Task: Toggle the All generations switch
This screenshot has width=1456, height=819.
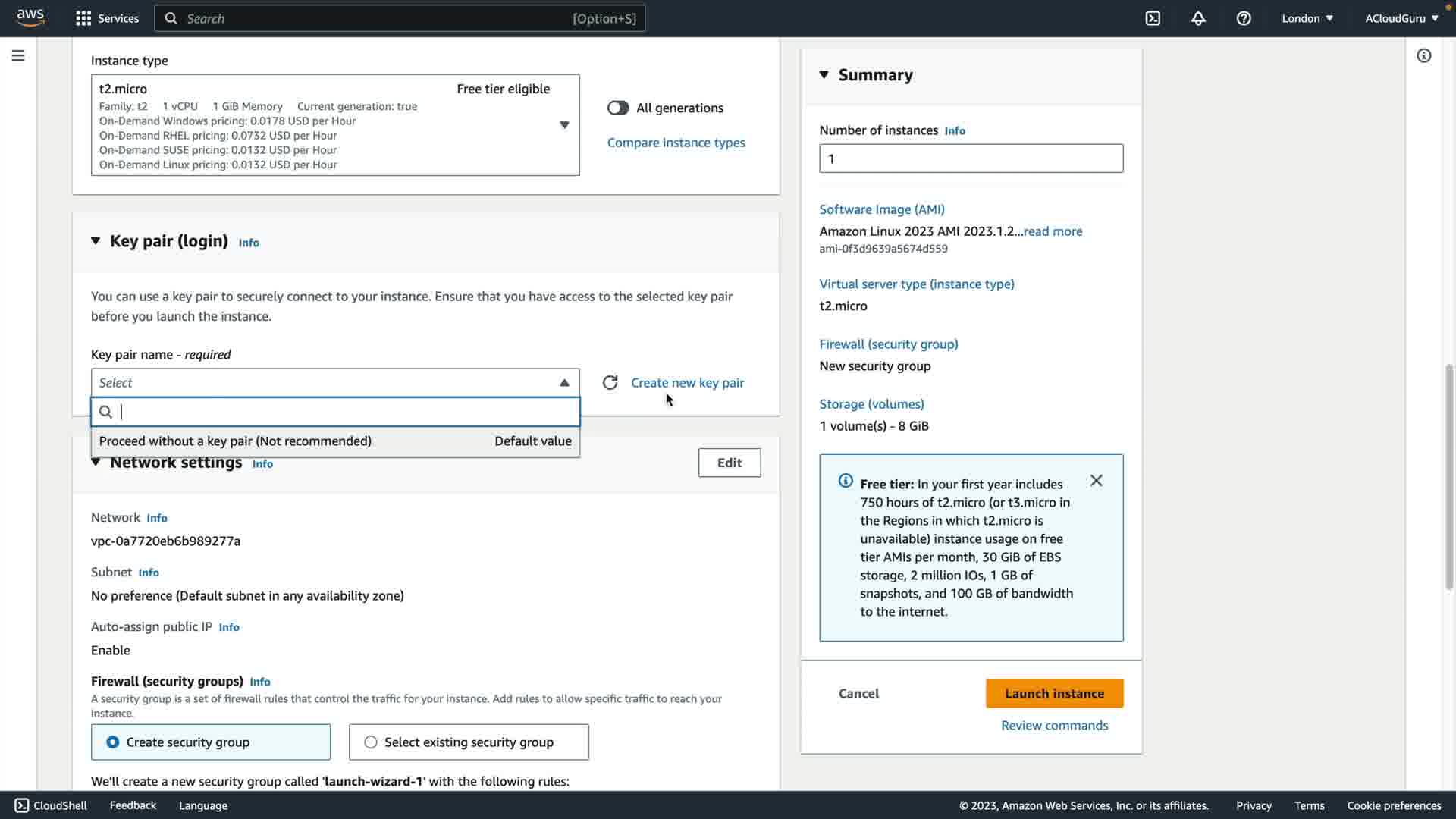Action: pos(618,108)
